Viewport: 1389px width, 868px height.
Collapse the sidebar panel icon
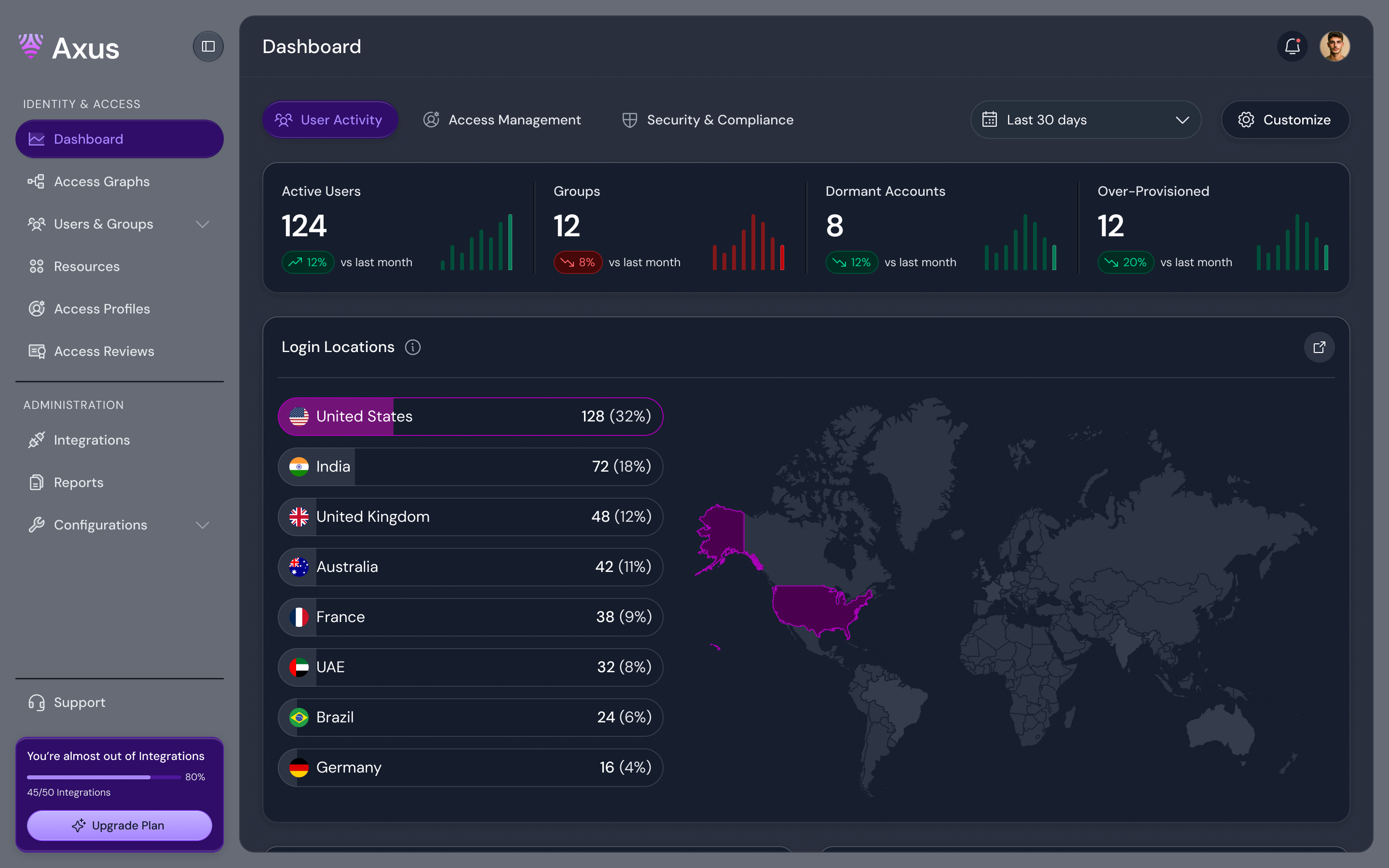point(208,46)
